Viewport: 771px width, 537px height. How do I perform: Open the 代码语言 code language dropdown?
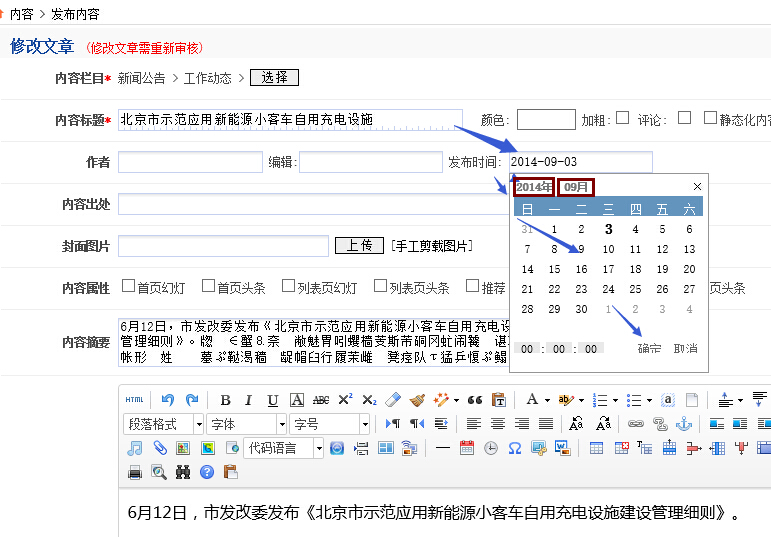(285, 448)
